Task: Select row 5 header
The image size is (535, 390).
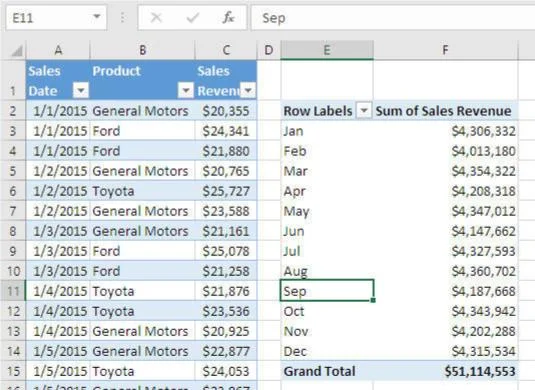Action: (x=13, y=171)
